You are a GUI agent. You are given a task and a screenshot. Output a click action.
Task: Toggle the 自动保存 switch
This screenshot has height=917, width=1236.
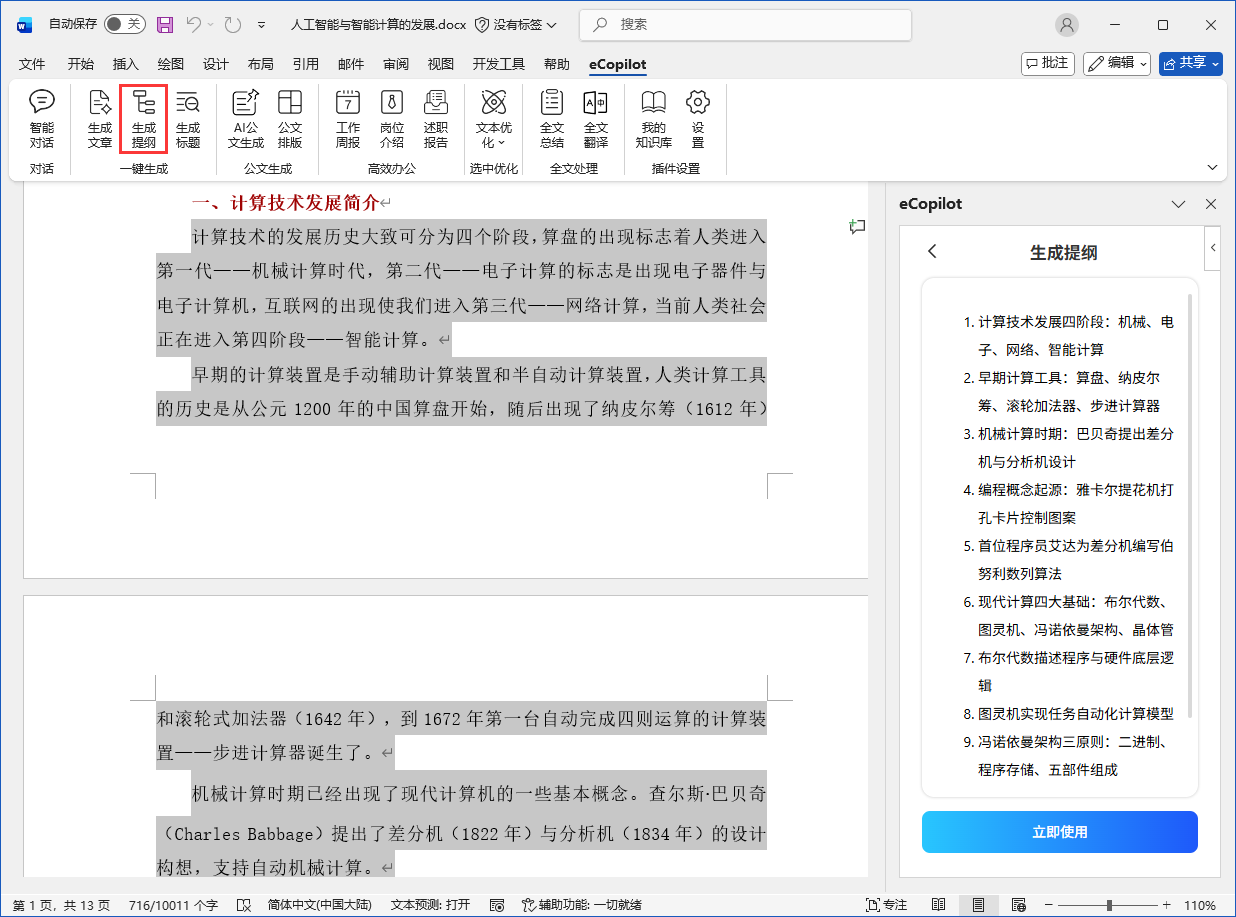point(124,24)
